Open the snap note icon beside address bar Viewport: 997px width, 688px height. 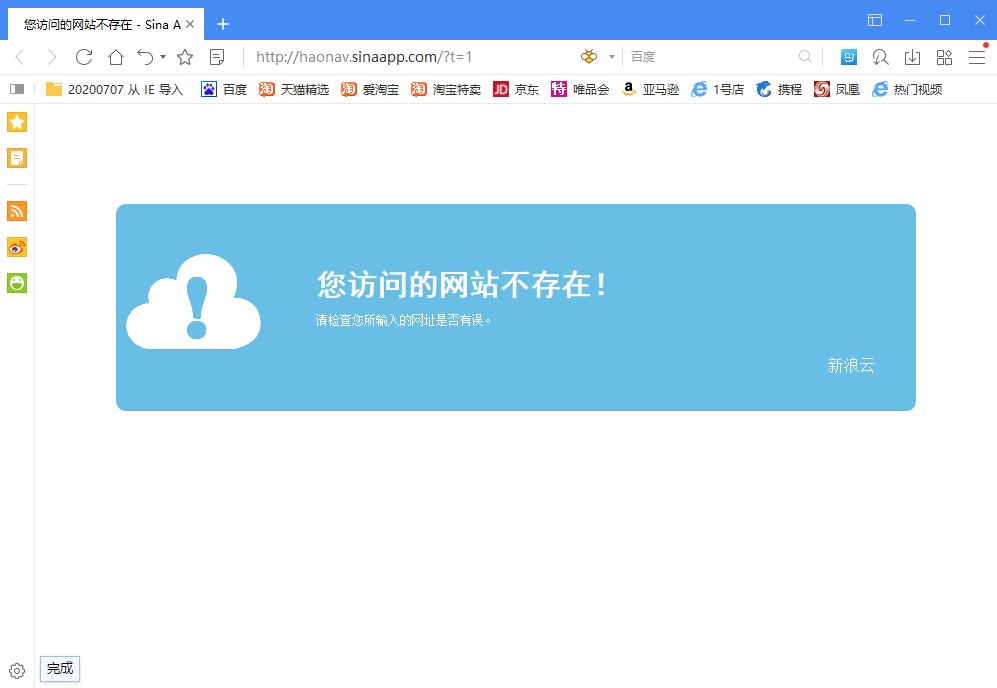(x=217, y=57)
